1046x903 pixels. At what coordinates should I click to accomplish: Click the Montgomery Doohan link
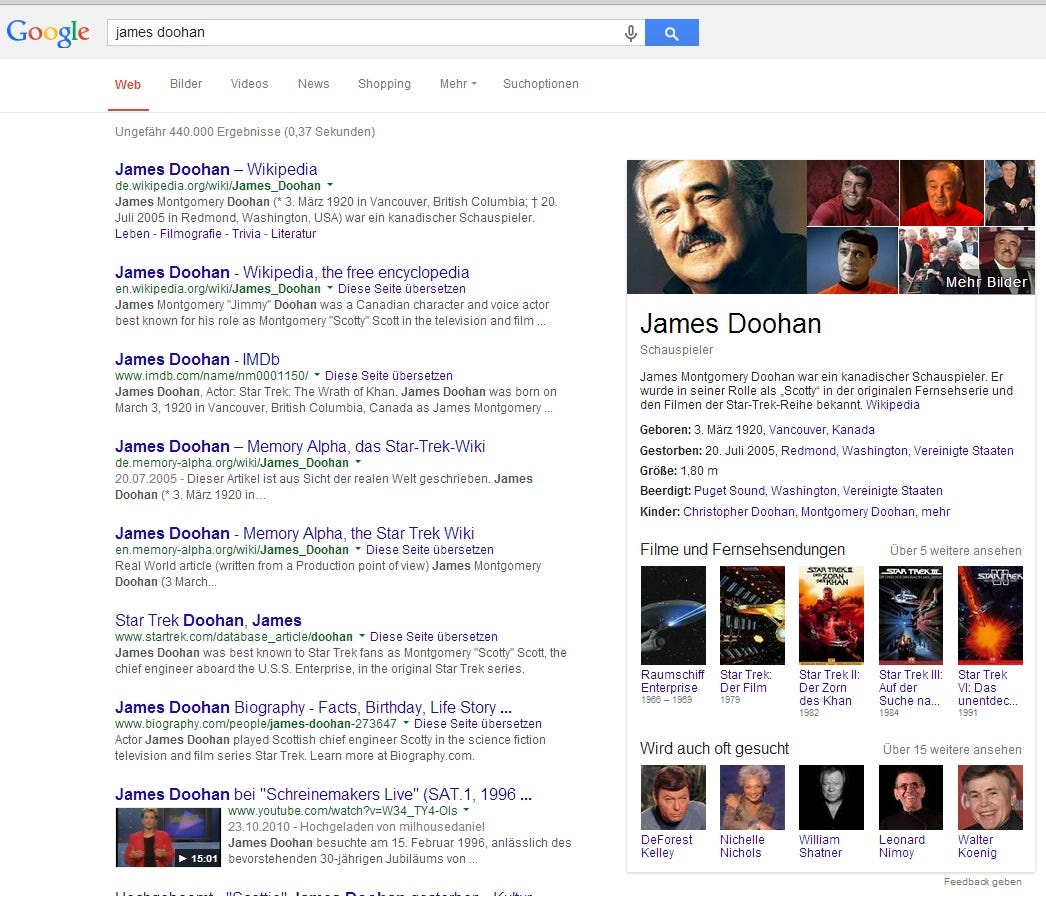tap(857, 512)
